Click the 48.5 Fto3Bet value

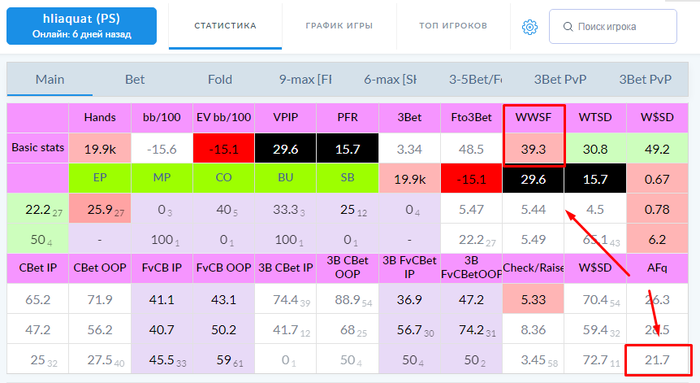[x=471, y=149]
